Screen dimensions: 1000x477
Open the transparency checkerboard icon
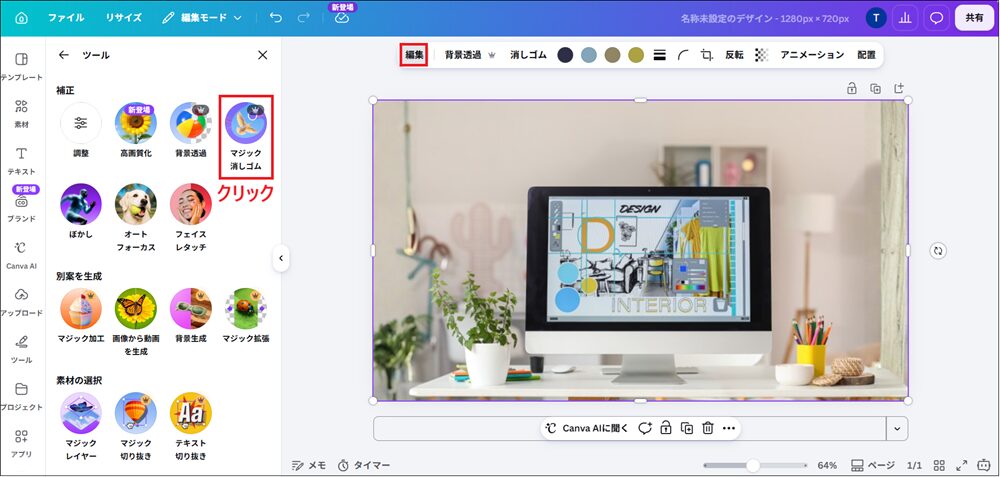click(761, 55)
